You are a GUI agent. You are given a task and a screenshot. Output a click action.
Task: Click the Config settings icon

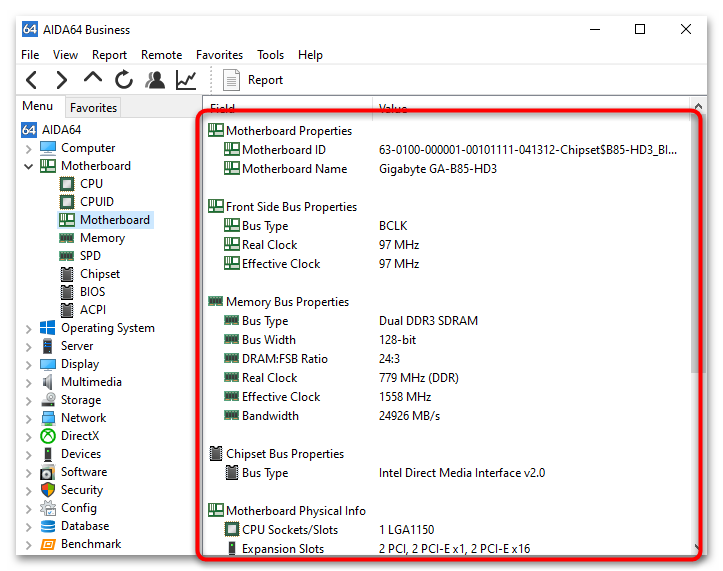tap(47, 508)
